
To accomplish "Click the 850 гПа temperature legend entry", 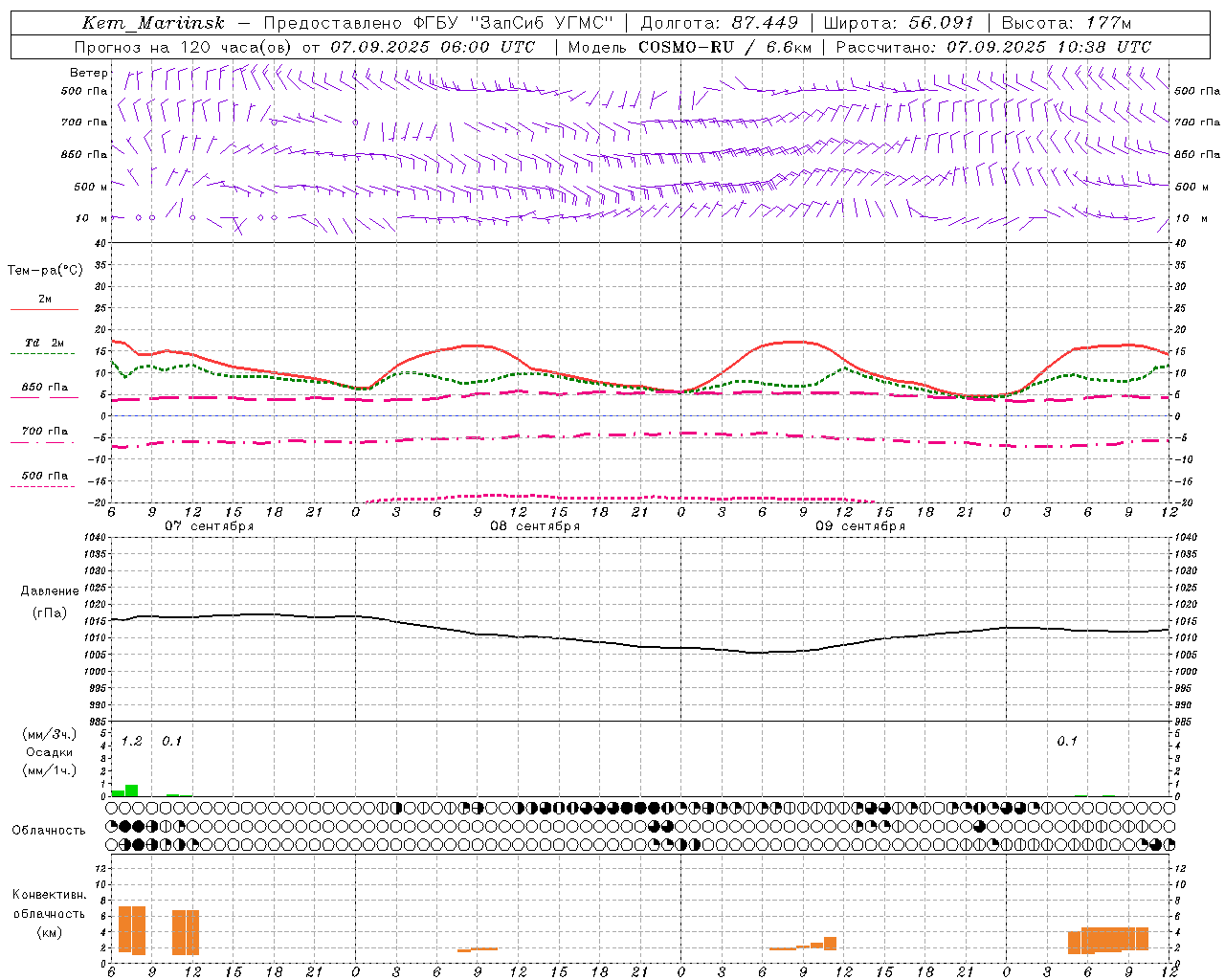I will [44, 388].
